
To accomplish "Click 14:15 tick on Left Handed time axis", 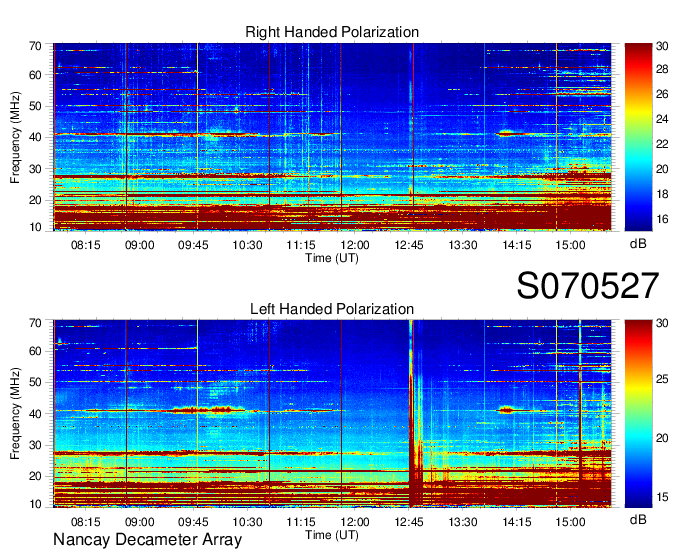I will click(517, 522).
